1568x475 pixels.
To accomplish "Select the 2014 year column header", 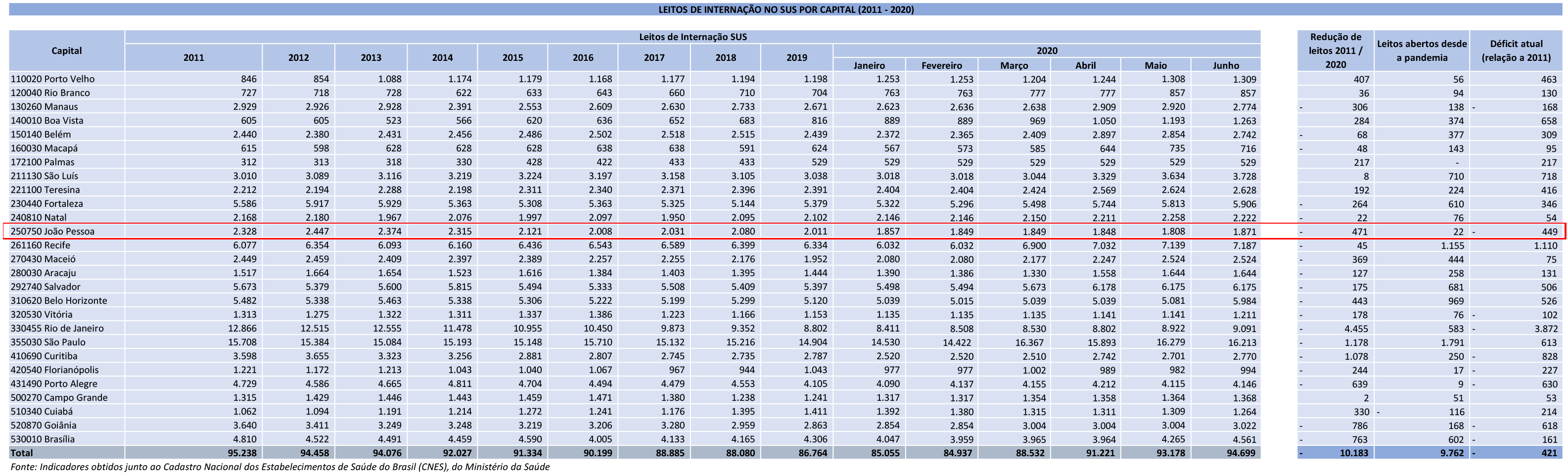I will pos(443,58).
